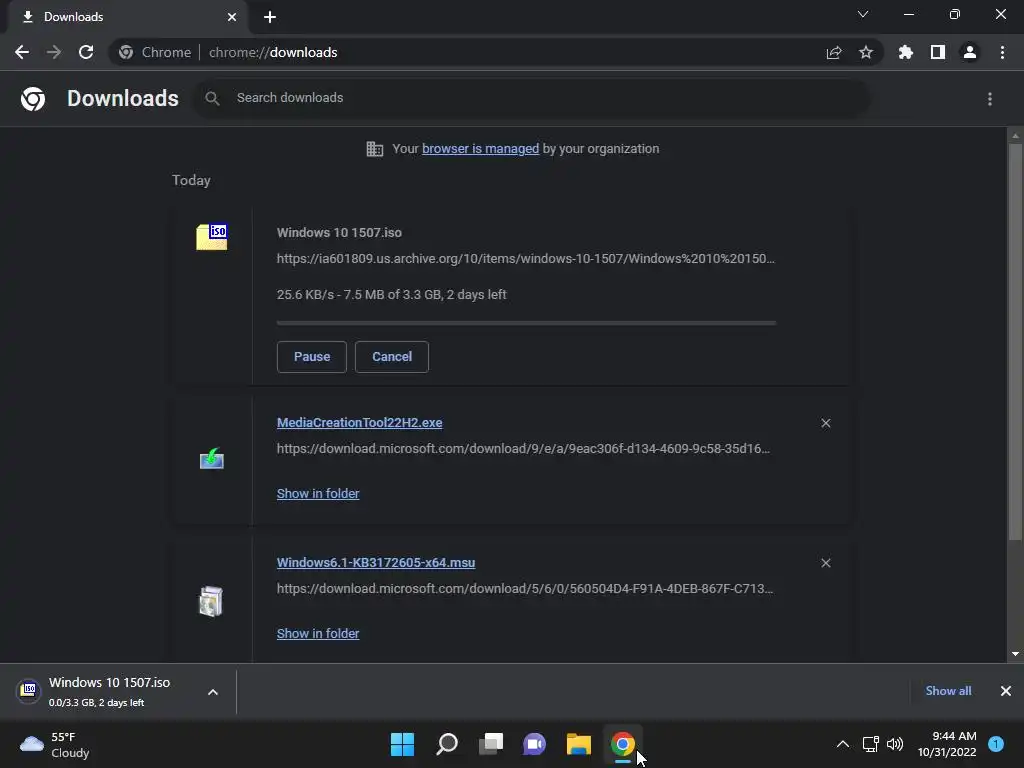The image size is (1024, 768).
Task: Open Task View on the taskbar
Action: pyautogui.click(x=491, y=744)
